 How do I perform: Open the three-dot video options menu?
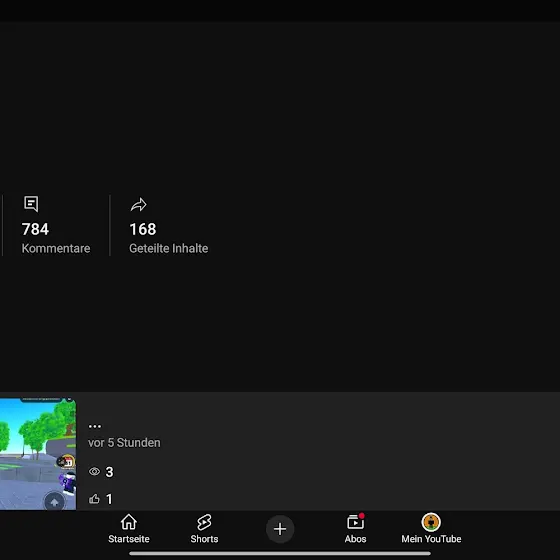(95, 426)
